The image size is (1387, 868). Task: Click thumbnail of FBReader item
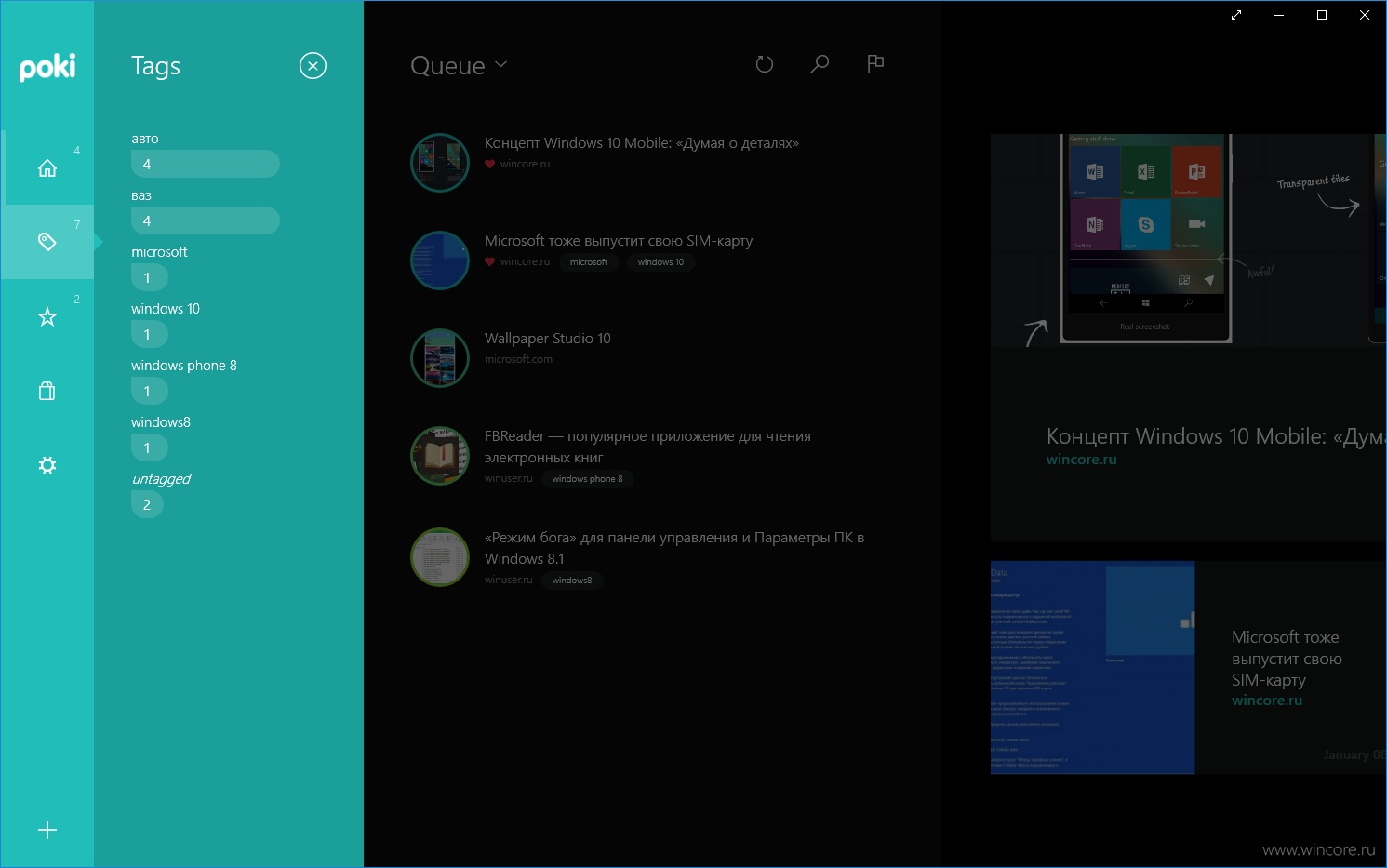440,456
